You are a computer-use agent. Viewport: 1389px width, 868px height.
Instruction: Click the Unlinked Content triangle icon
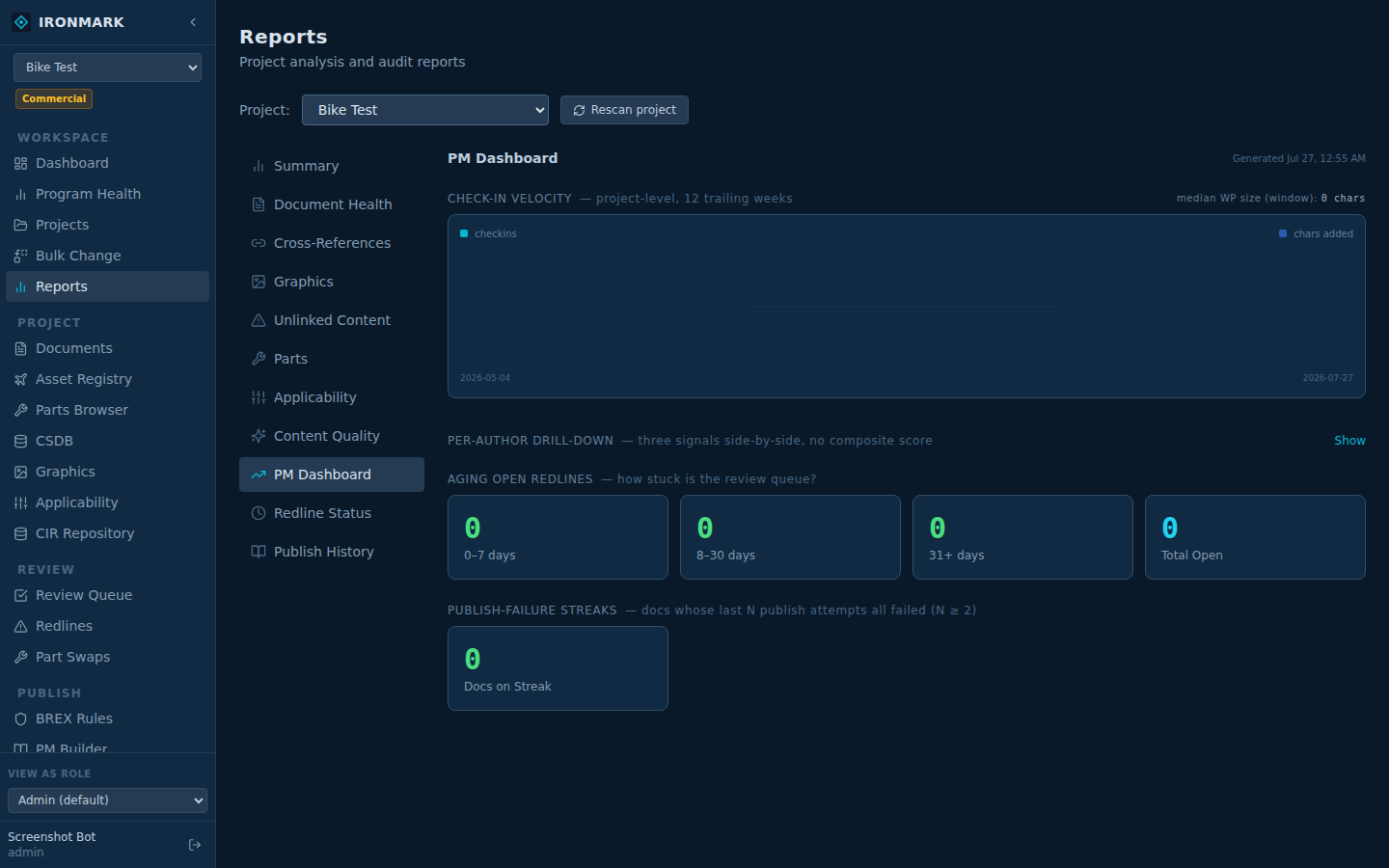coord(259,320)
